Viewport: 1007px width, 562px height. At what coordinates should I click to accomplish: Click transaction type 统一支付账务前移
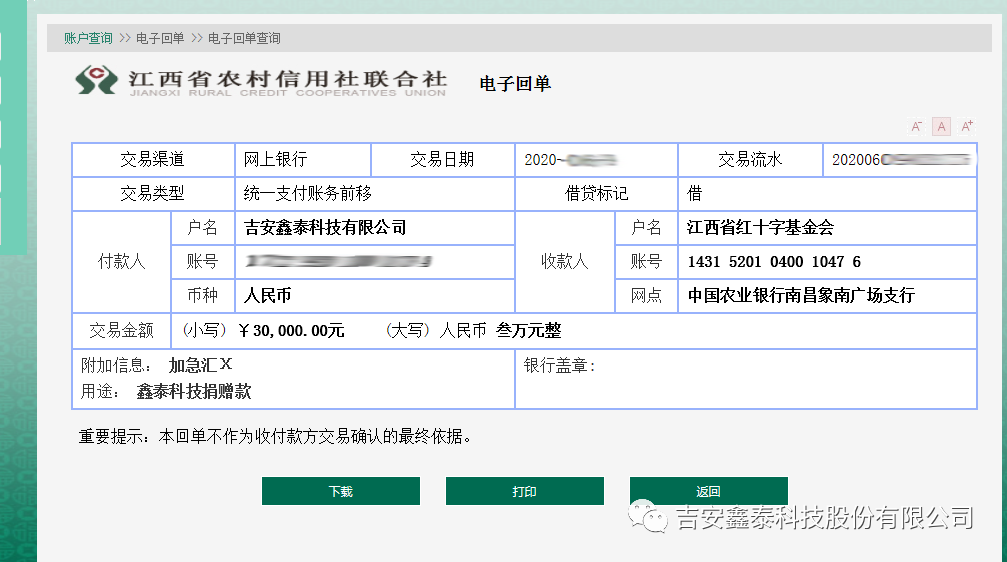[308, 194]
